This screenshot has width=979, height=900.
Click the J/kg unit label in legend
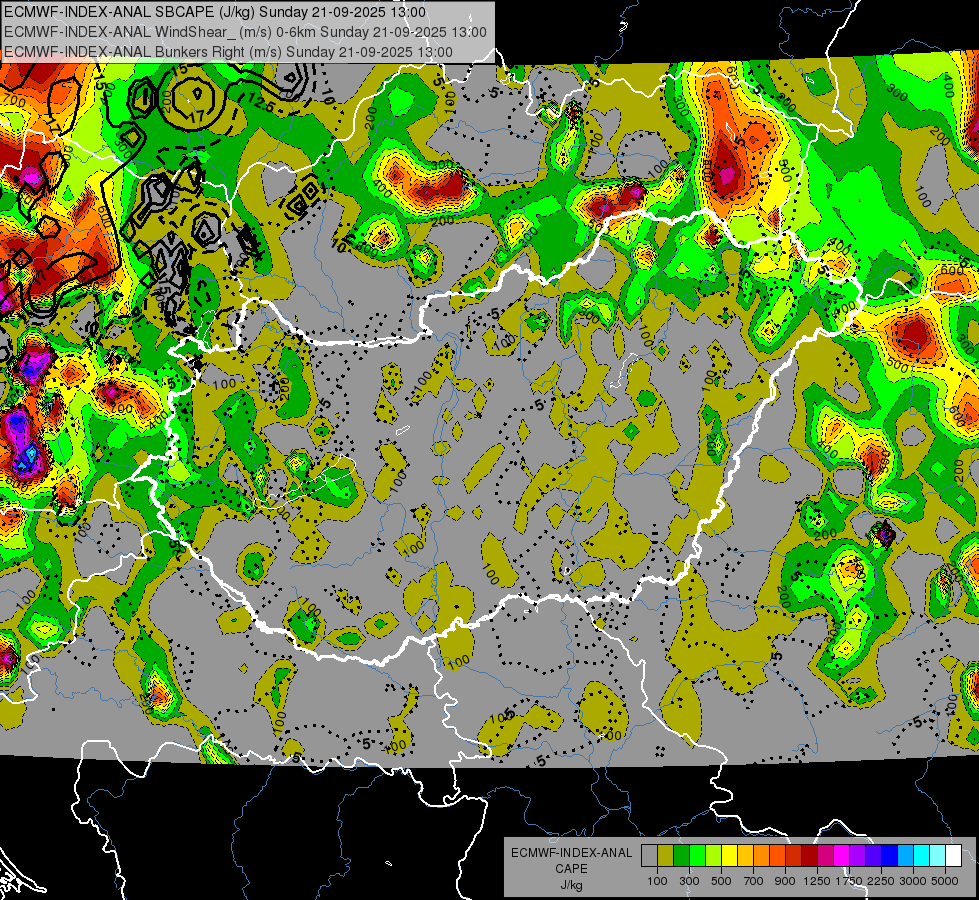(571, 885)
